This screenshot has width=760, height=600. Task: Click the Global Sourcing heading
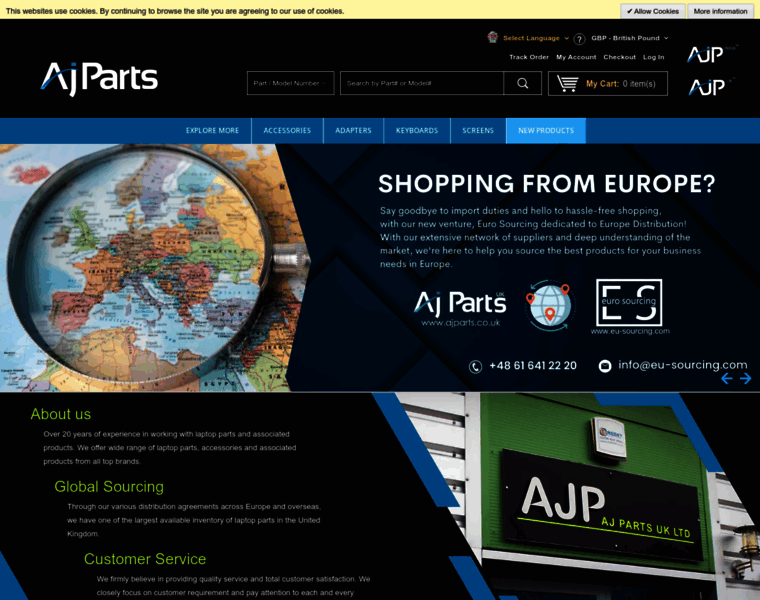pyautogui.click(x=109, y=487)
